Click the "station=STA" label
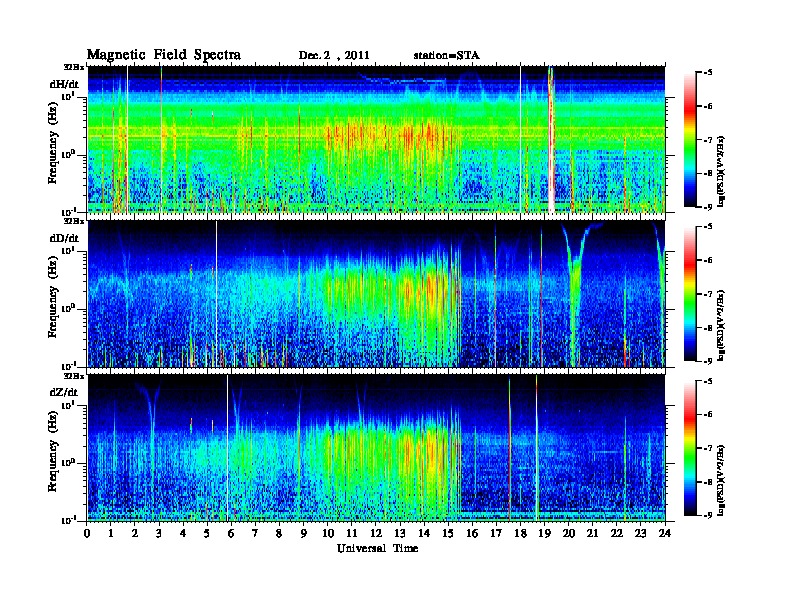Viewport: 792px width, 612px height. point(446,55)
